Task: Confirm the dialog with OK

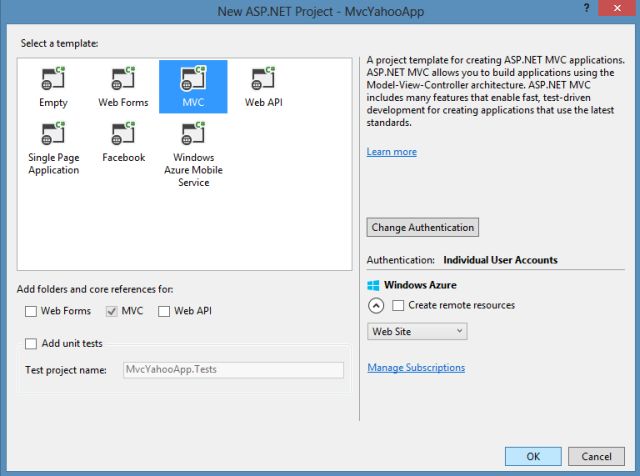Action: tap(532, 456)
